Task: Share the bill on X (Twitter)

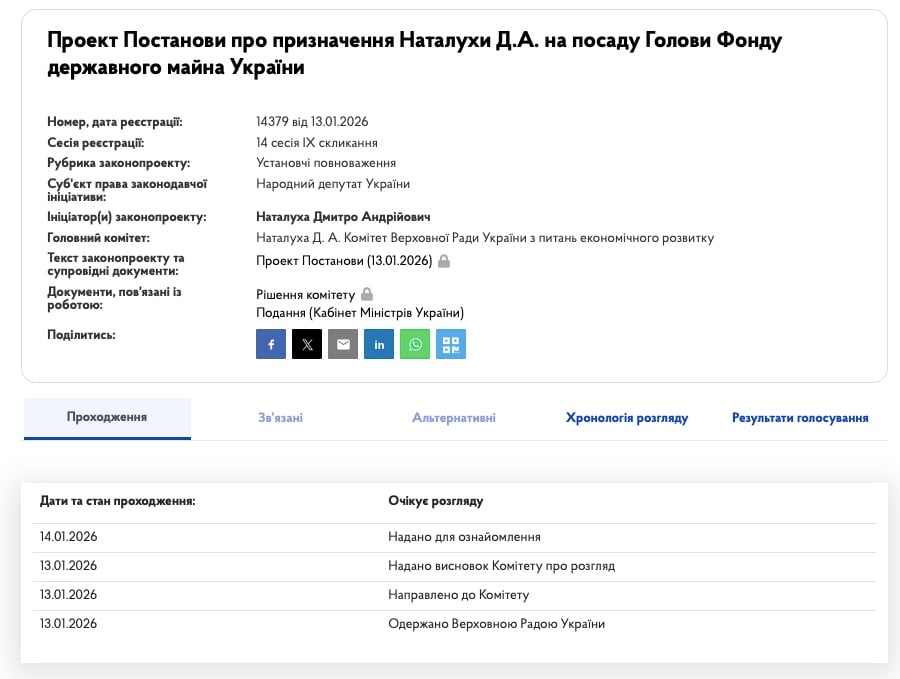Action: click(307, 344)
